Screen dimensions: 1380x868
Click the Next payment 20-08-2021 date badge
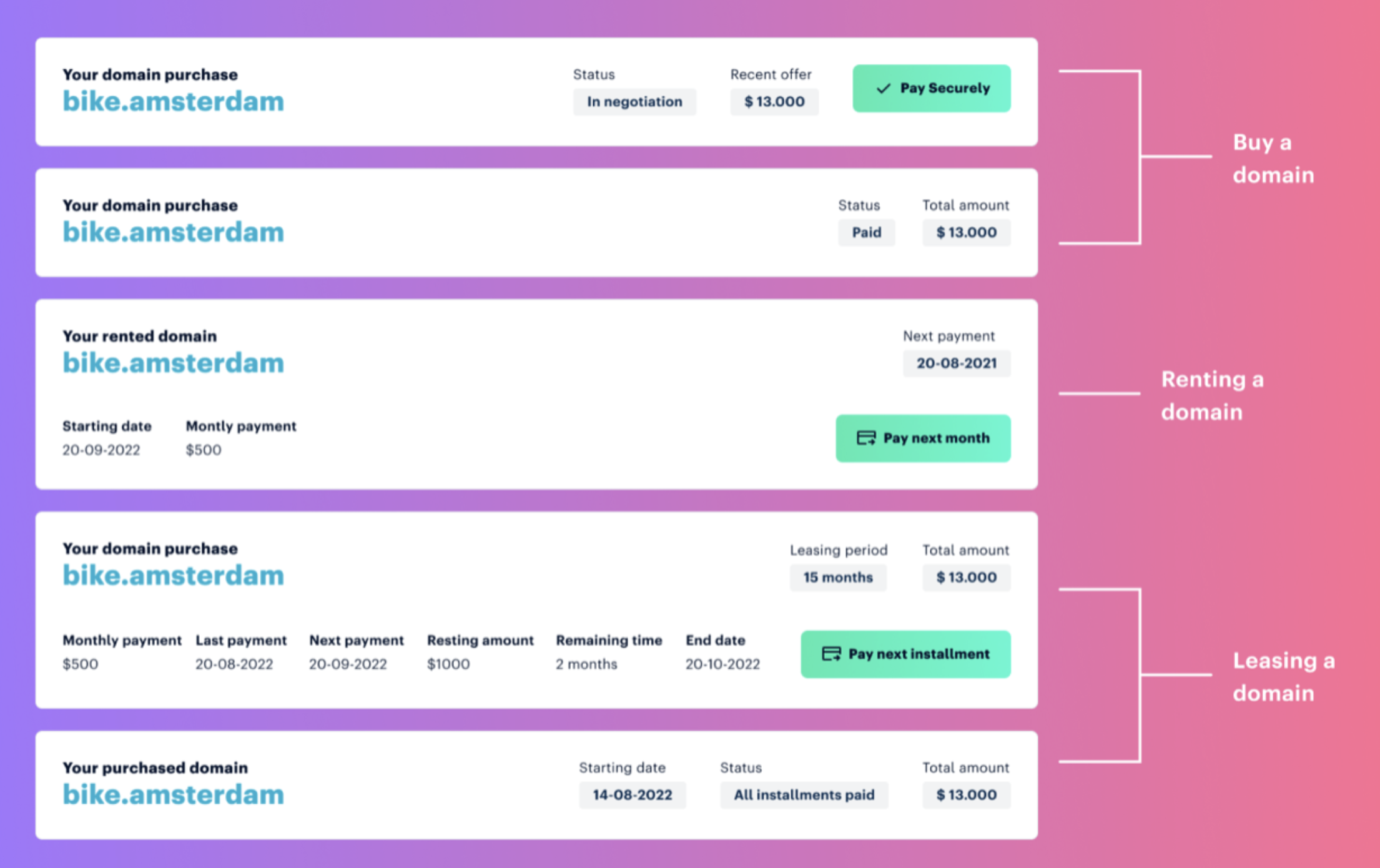[956, 363]
